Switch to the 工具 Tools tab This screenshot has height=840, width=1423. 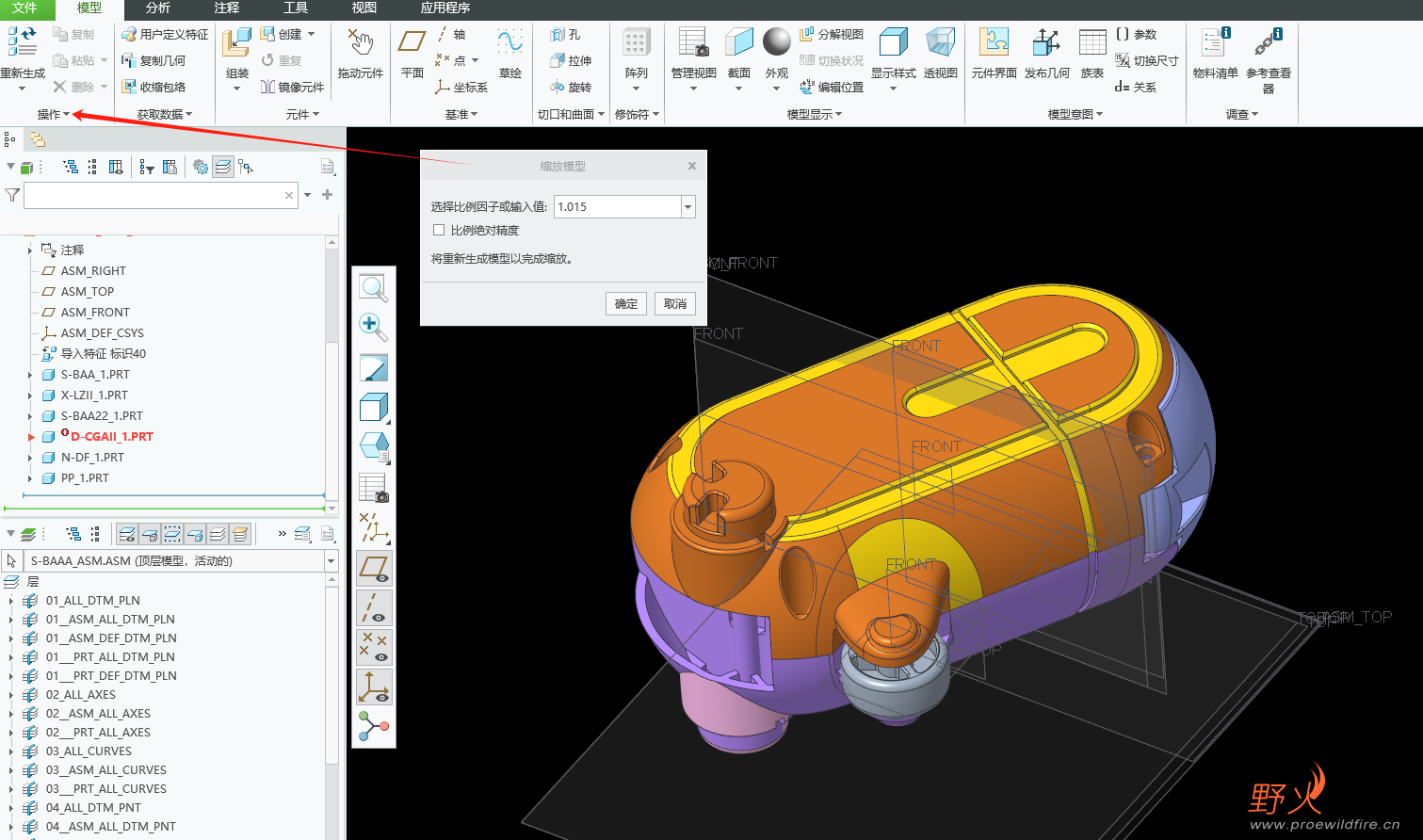click(296, 8)
